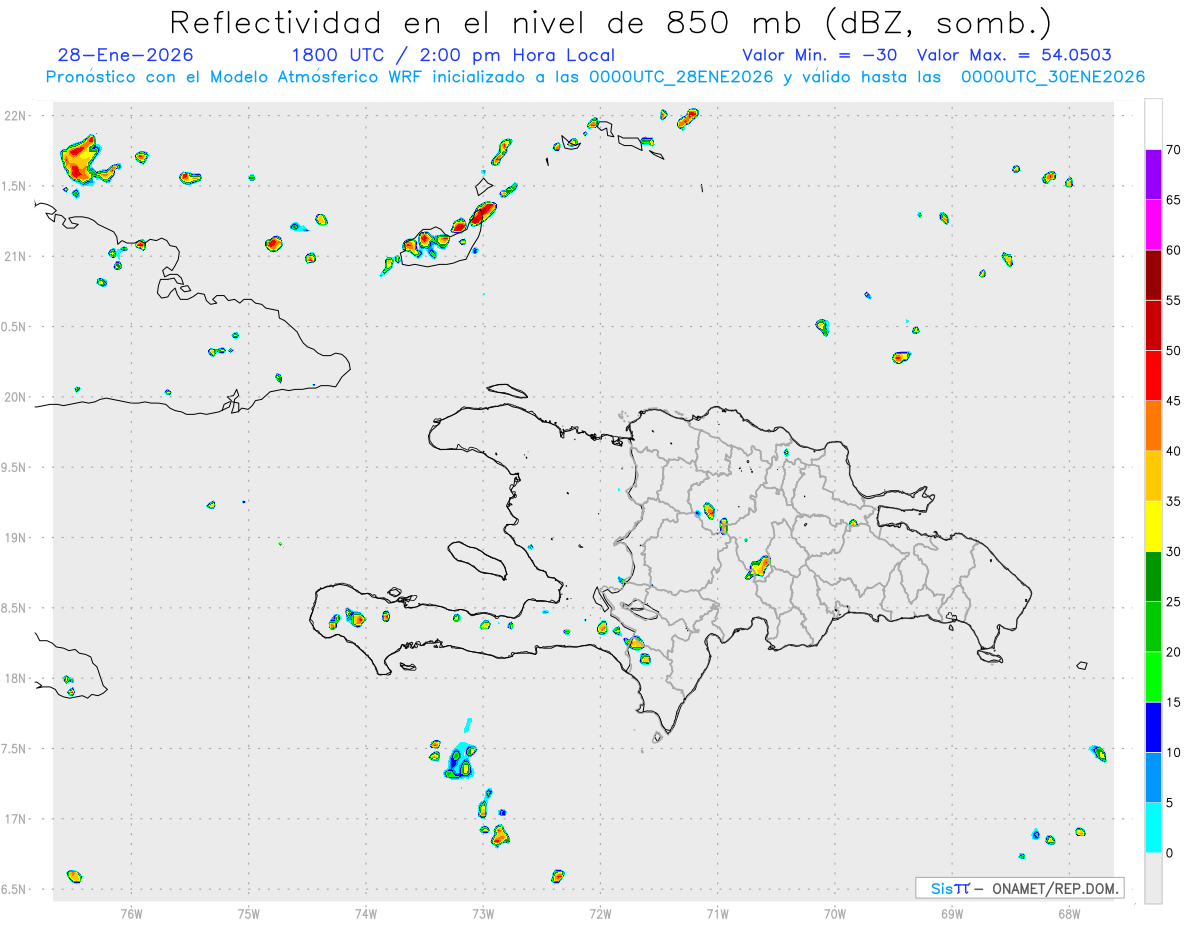The height and width of the screenshot is (927, 1200).
Task: Click the '75W' longitude axis label
Action: pyautogui.click(x=248, y=913)
